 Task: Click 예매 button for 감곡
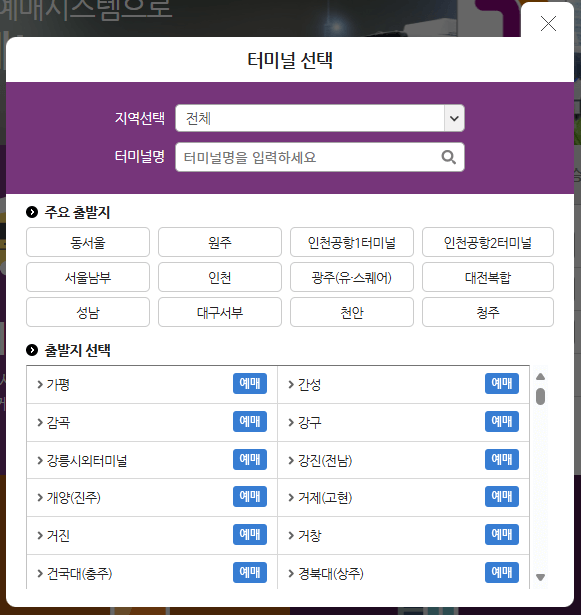coord(250,421)
